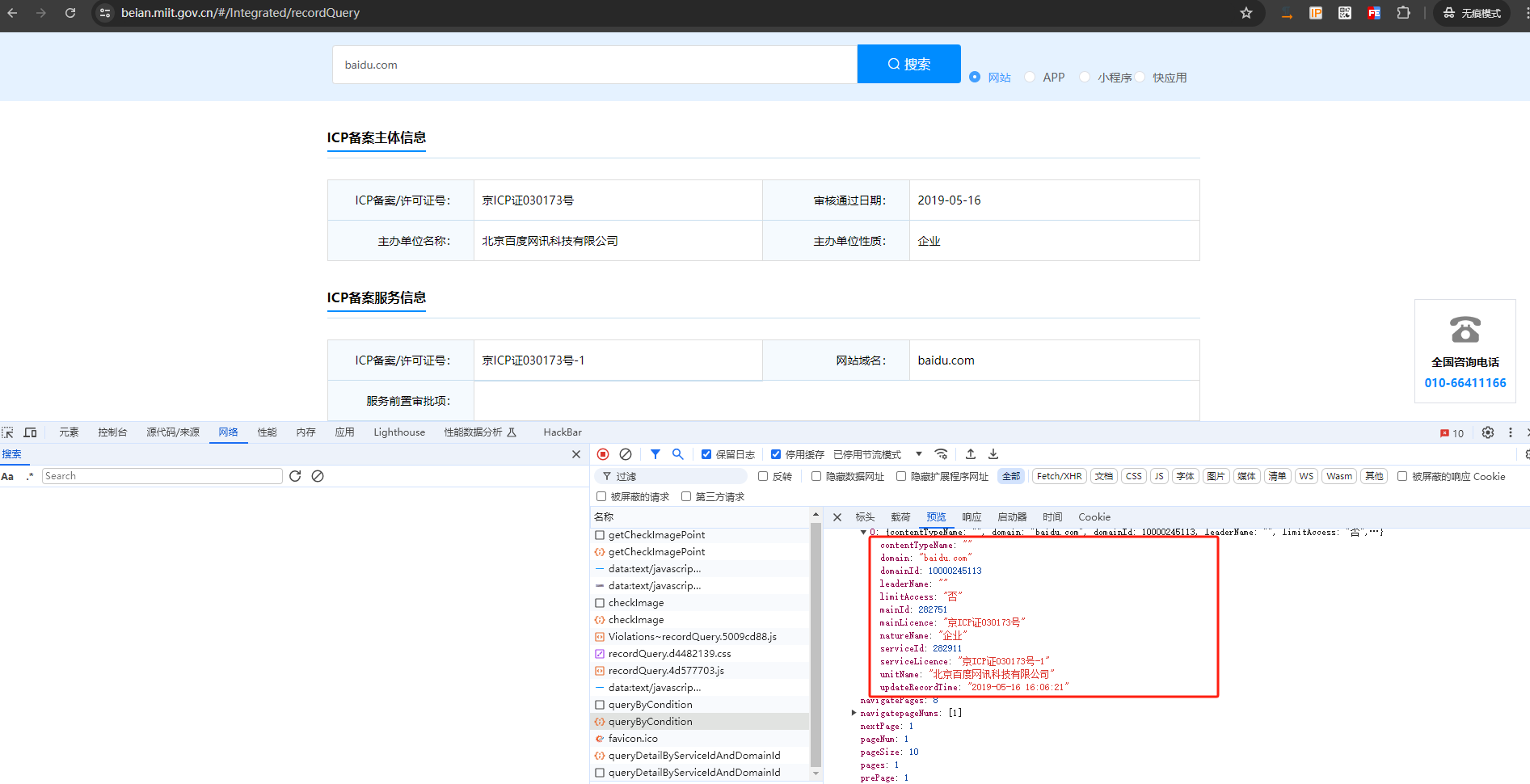Check the 反转 invert checkbox
The image size is (1530, 784).
[763, 476]
